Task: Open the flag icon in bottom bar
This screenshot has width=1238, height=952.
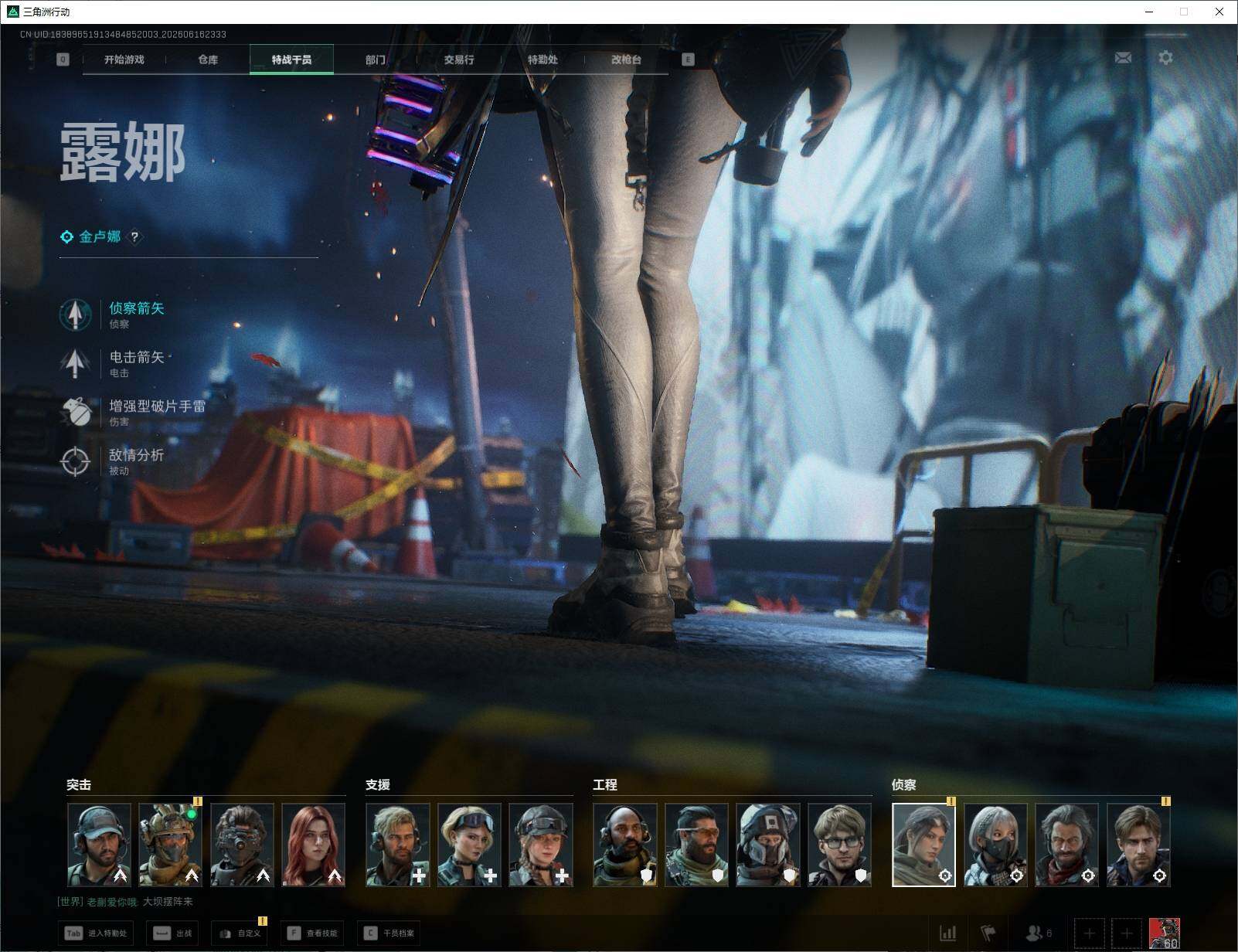Action: coord(988,933)
